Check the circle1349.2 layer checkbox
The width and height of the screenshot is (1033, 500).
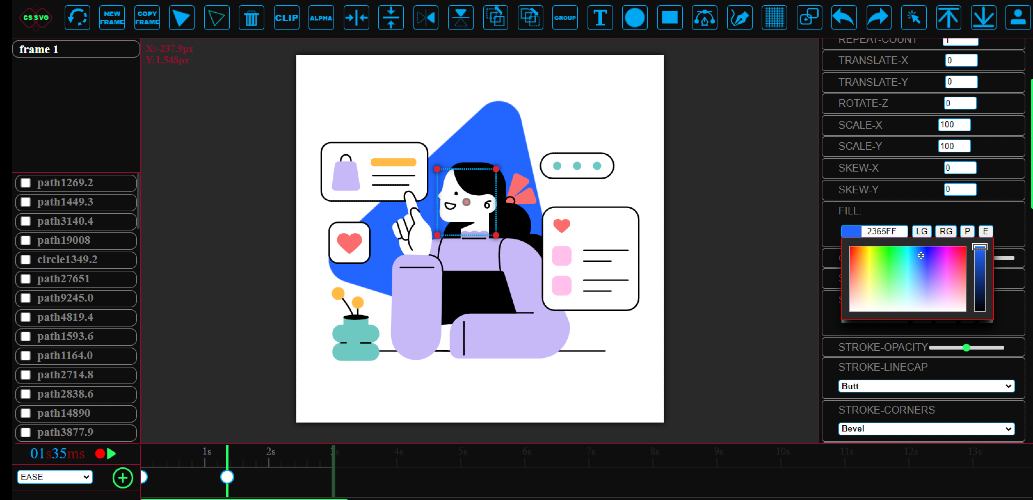tap(26, 260)
